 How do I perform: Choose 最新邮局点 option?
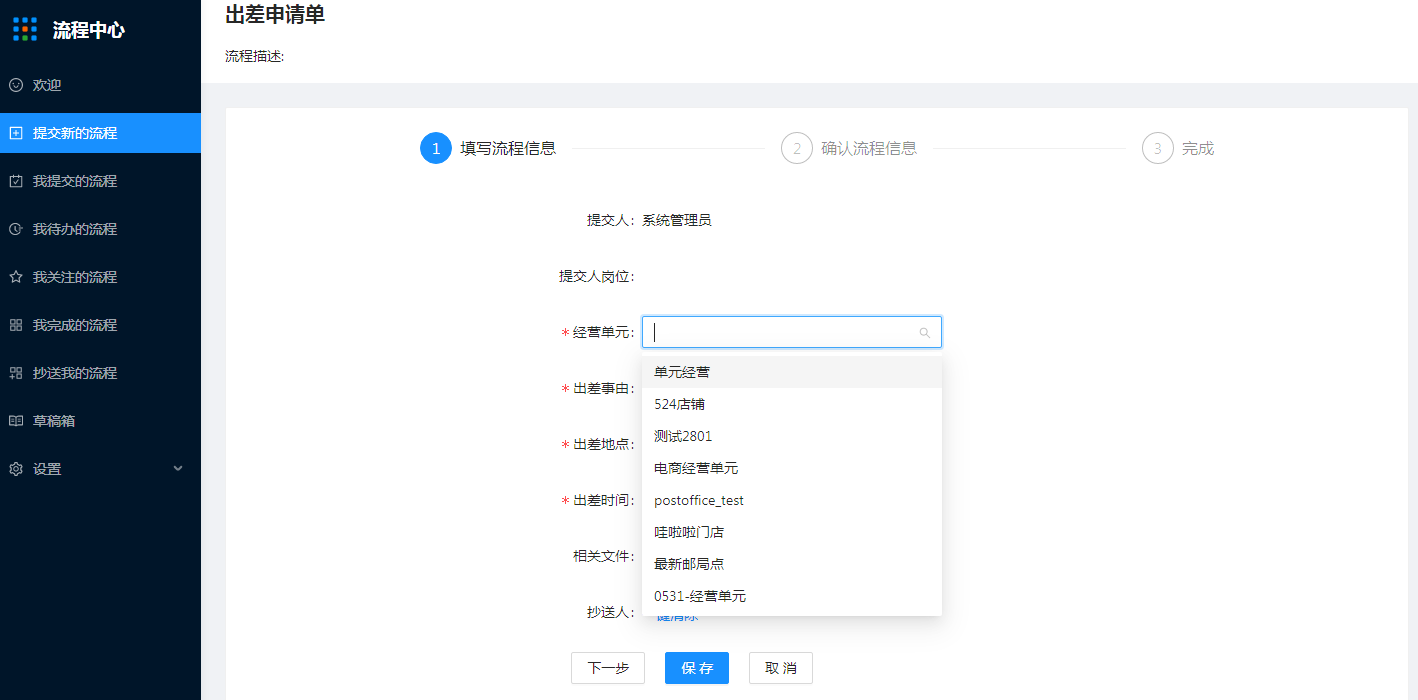pyautogui.click(x=792, y=564)
